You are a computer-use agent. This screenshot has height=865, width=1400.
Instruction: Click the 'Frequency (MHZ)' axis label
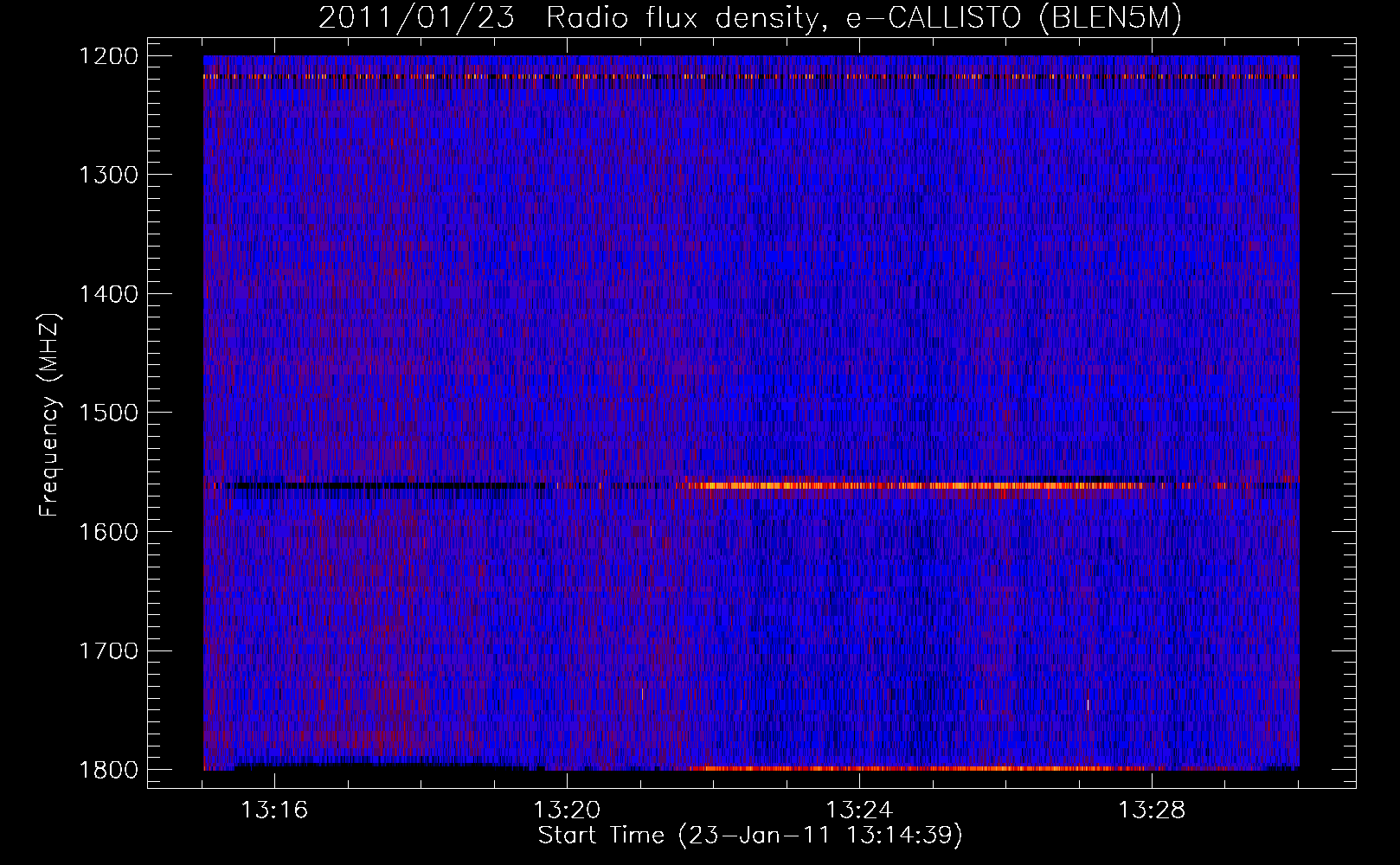click(49, 415)
